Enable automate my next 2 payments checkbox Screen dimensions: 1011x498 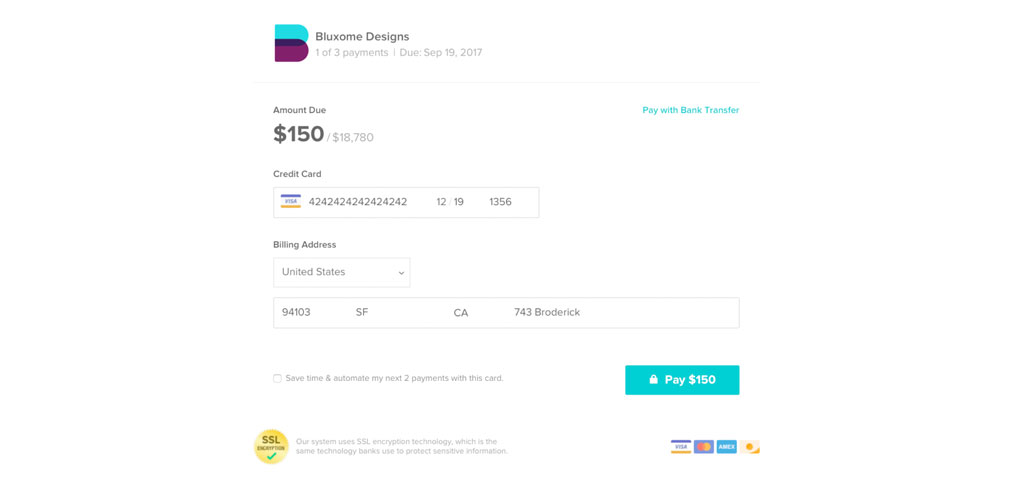pyautogui.click(x=277, y=379)
